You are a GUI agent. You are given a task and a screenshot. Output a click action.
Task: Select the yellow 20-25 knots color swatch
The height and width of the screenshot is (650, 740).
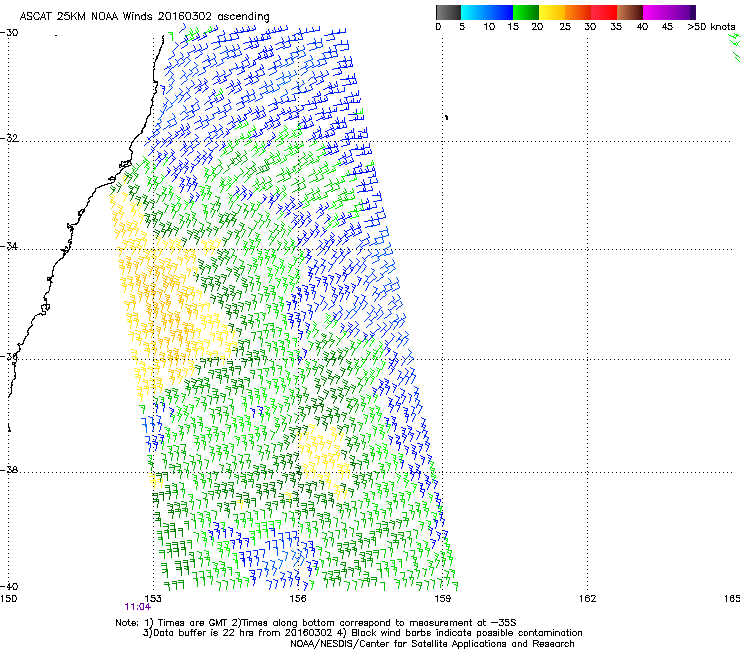tap(552, 12)
